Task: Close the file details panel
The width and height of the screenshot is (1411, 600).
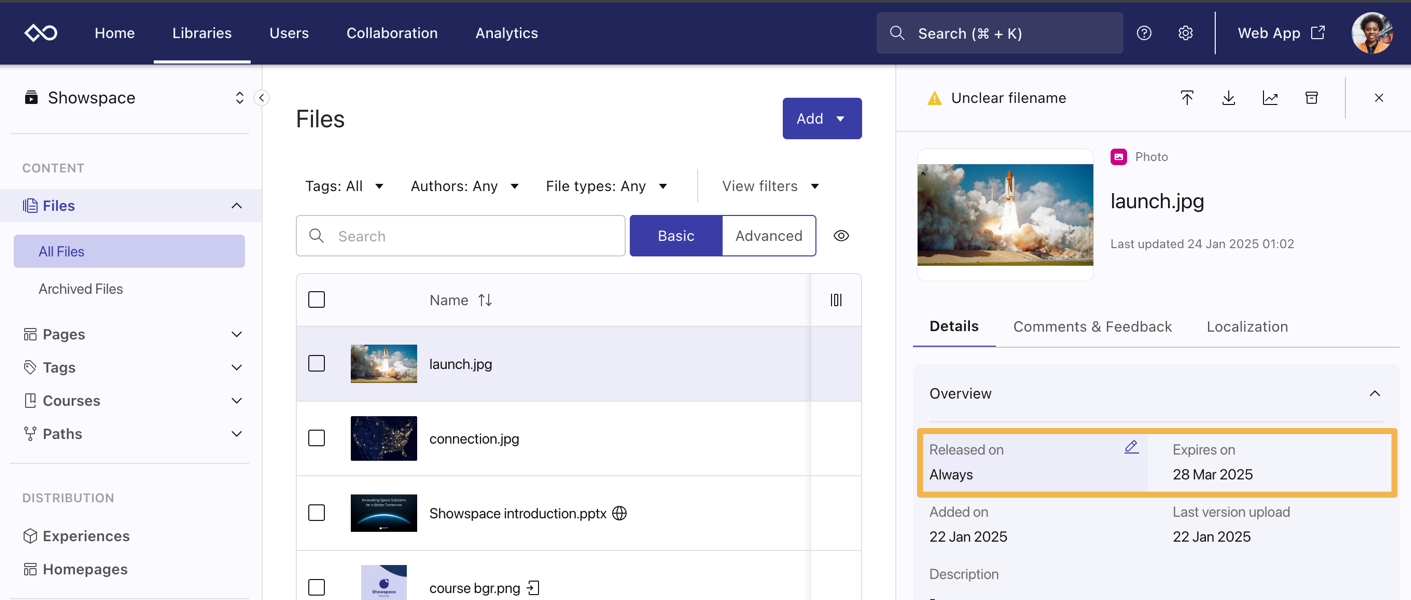Action: click(x=1379, y=98)
